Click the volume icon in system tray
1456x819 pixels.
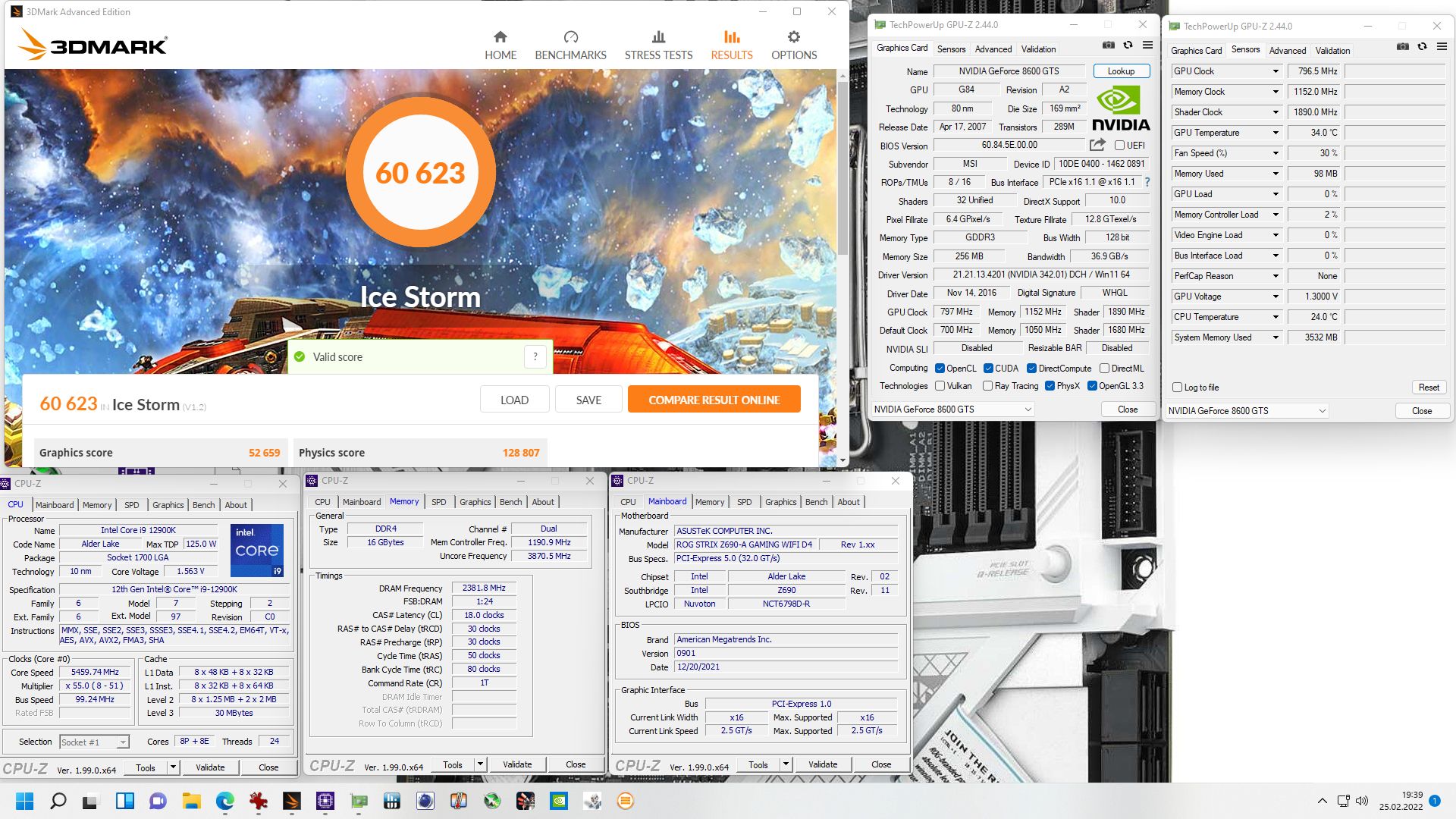click(1362, 801)
